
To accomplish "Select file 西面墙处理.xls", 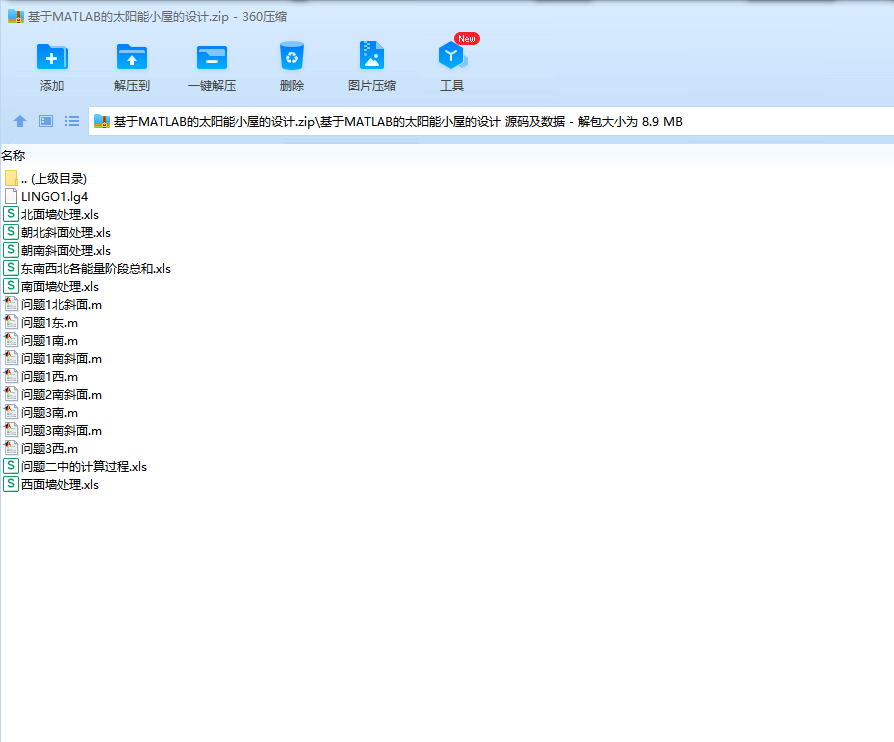I will [x=51, y=484].
